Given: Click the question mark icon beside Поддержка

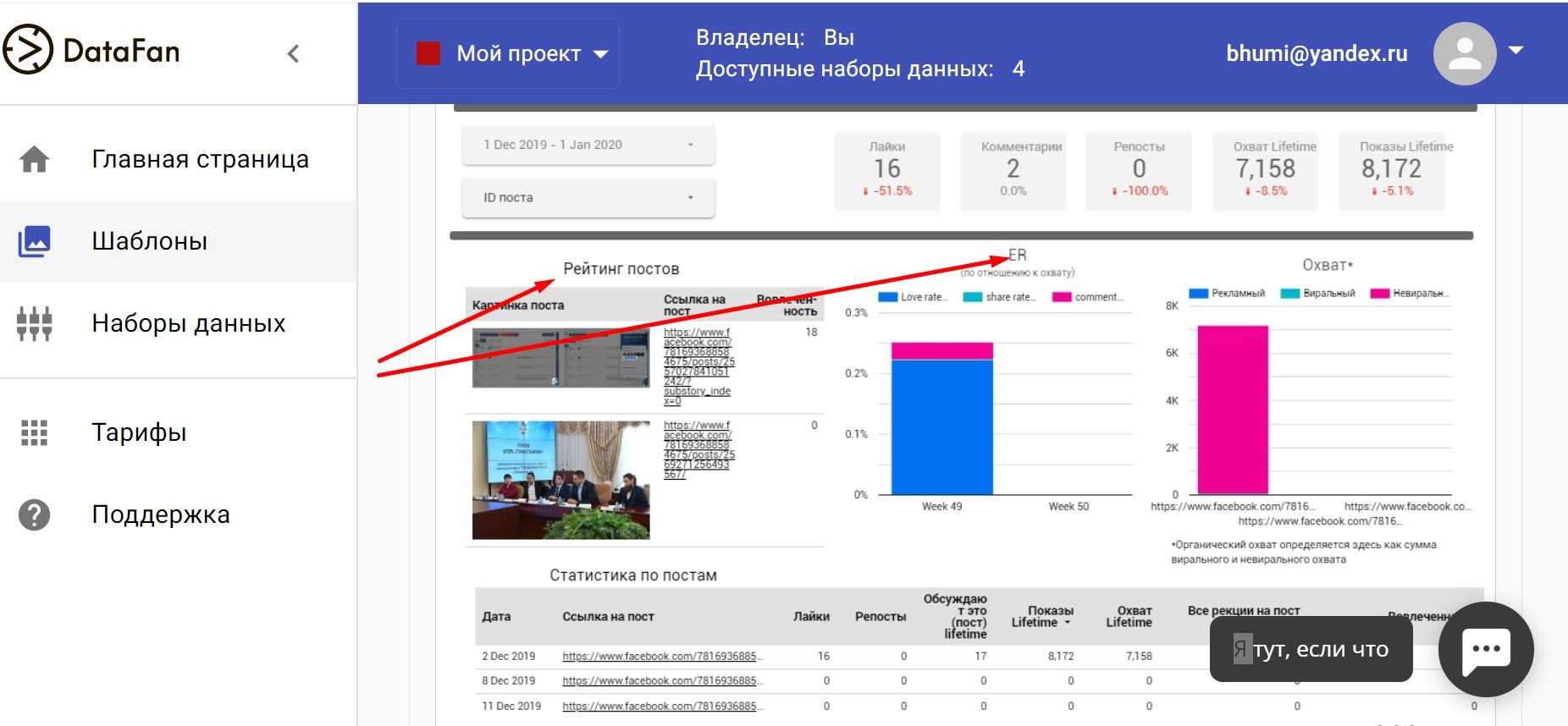Looking at the screenshot, I should pos(34,514).
